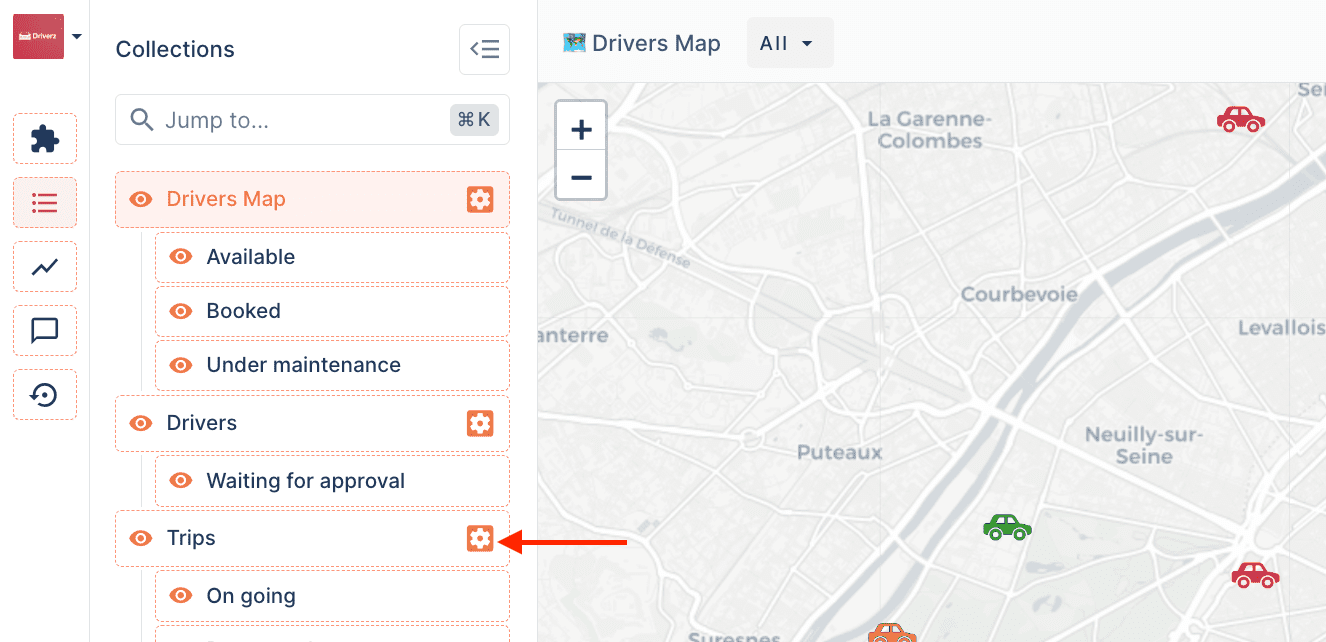This screenshot has width=1326, height=642.
Task: Hide the Under maintenance segment via eye
Action: 181,365
